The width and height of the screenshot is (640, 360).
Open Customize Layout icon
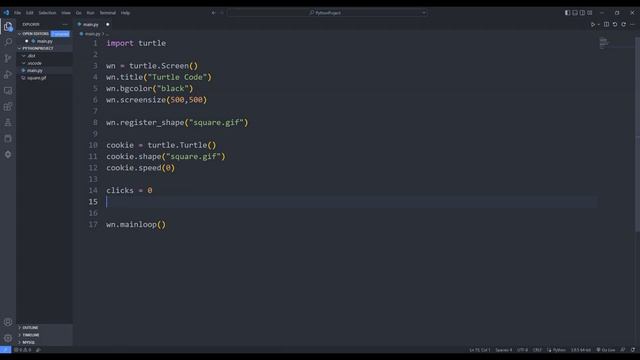click(x=590, y=13)
